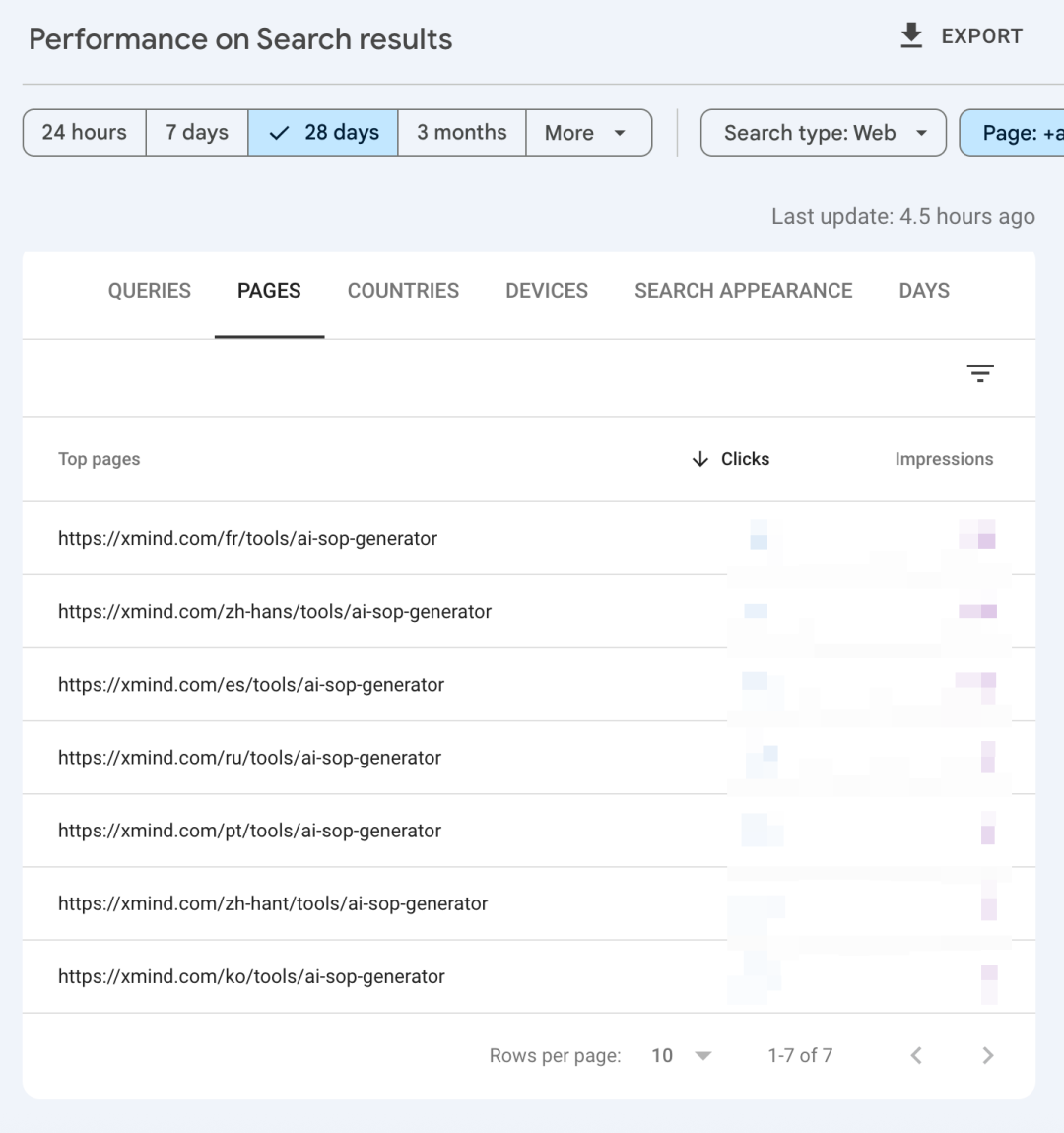Viewport: 1064px width, 1133px height.
Task: Open the /zh-hans/tools/ai-sop-generator page row
Action: click(529, 611)
